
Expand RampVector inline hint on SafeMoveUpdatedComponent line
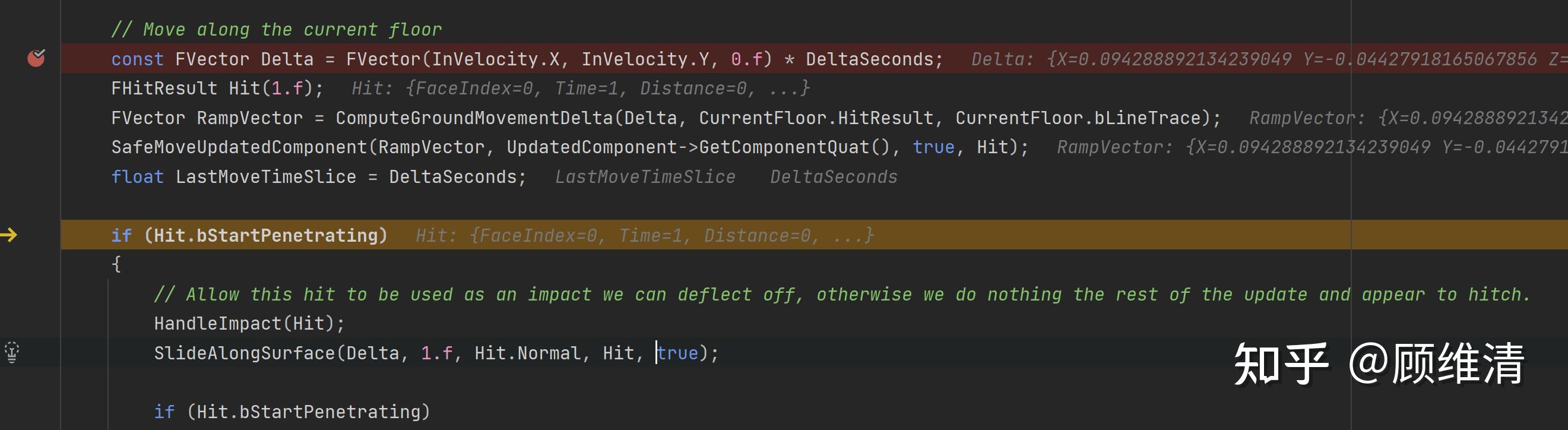[x=1309, y=147]
